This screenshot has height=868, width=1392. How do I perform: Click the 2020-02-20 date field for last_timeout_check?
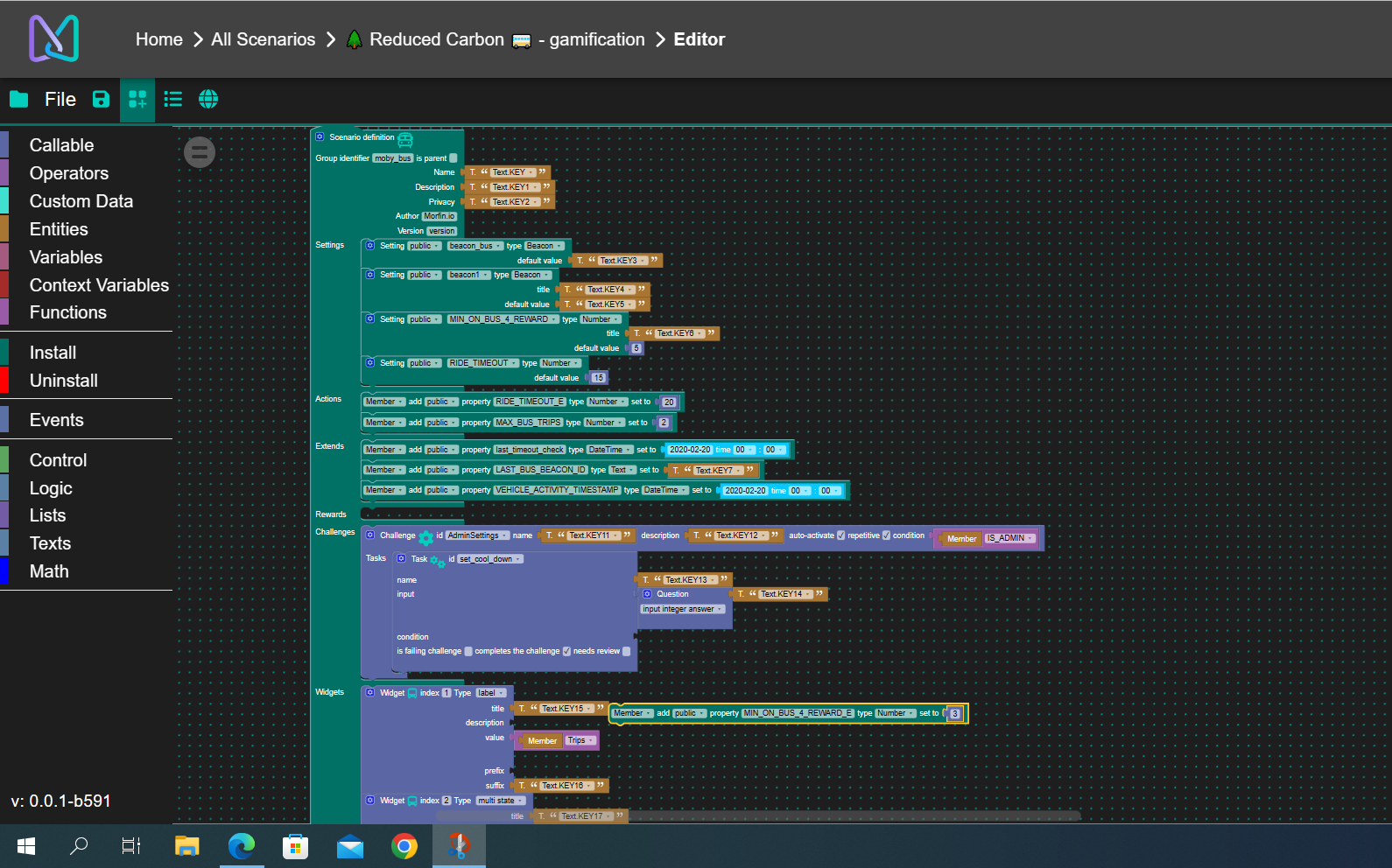[690, 450]
